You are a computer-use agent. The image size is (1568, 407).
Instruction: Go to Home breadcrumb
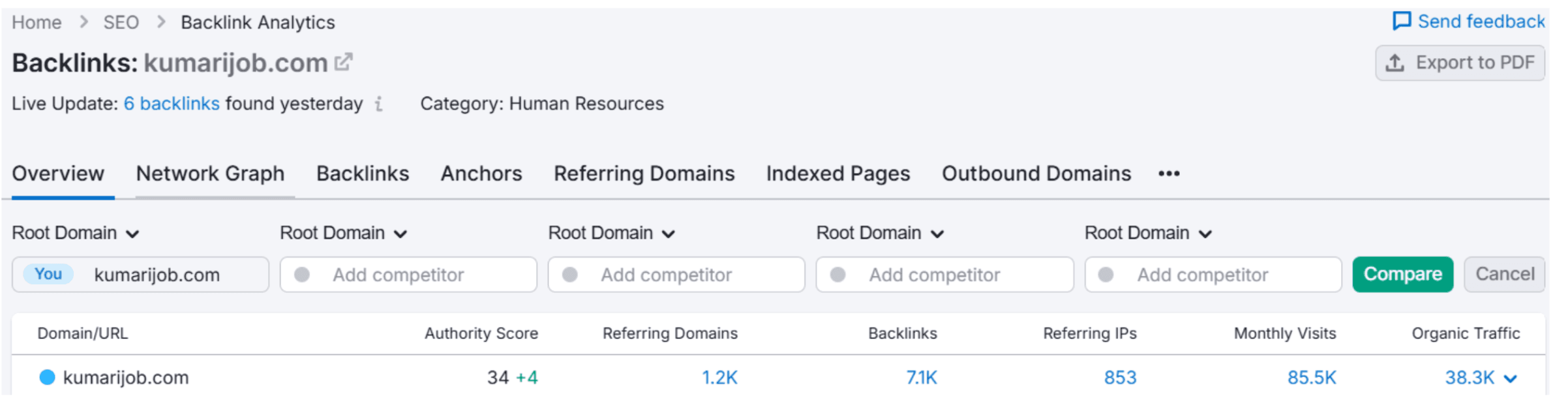coord(37,22)
